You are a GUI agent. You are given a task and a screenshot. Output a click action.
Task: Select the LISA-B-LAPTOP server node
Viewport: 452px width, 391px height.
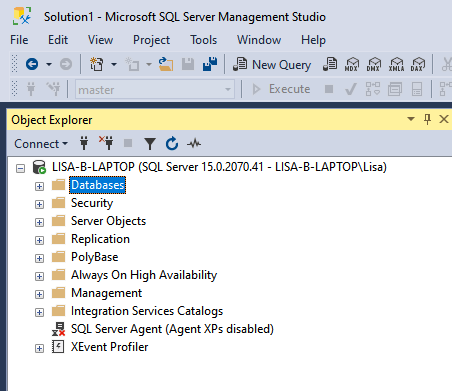click(x=219, y=167)
